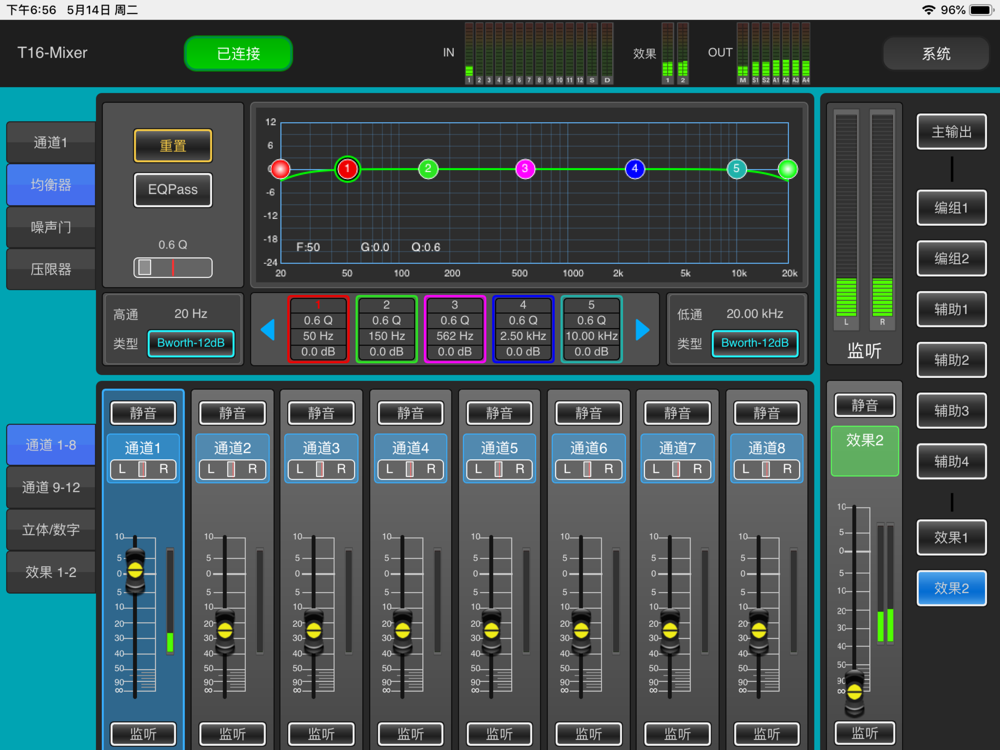The height and width of the screenshot is (750, 1000).
Task: Click 通道2 volume fader knob
Action: click(224, 631)
